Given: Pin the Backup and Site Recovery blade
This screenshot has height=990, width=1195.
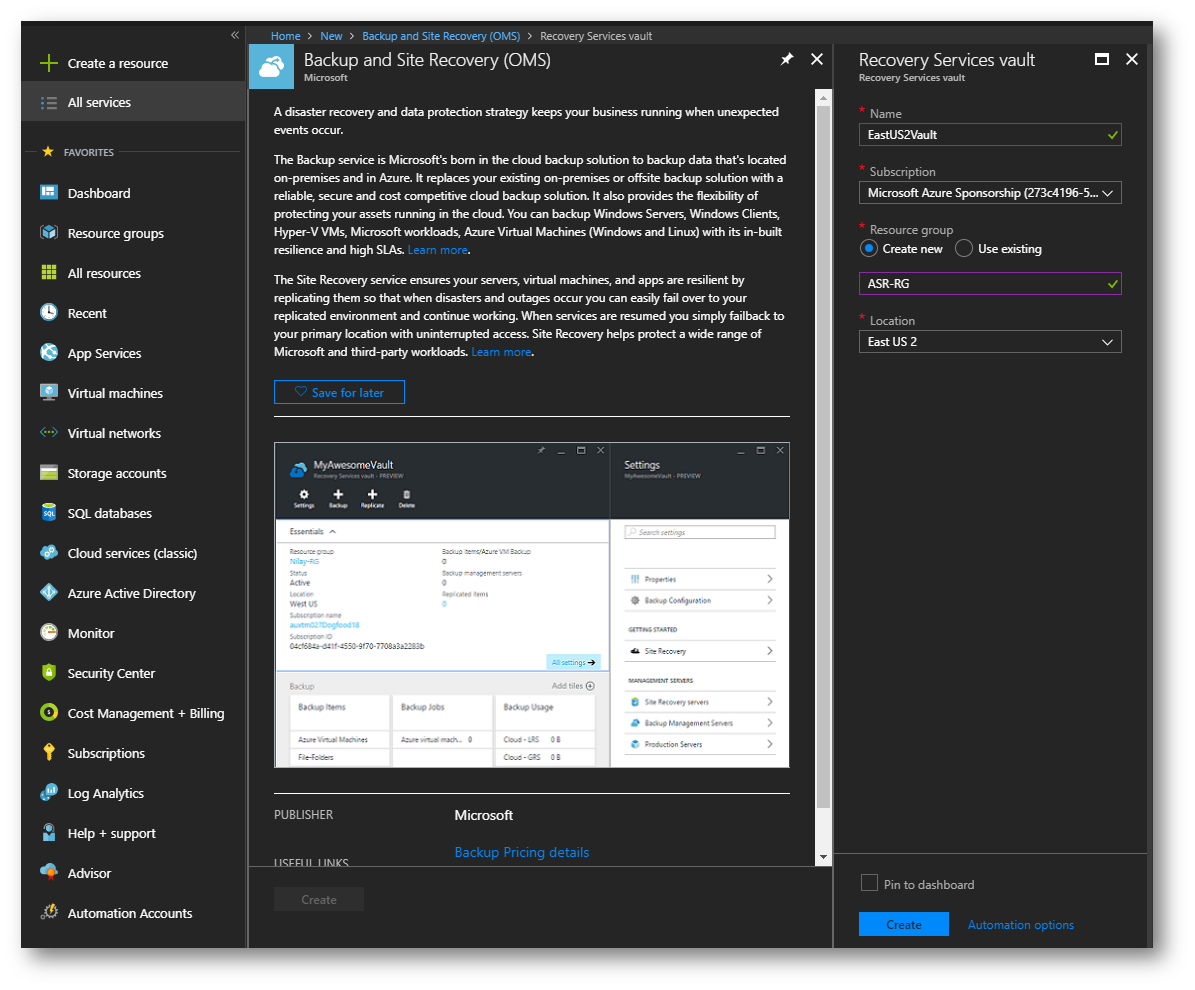Looking at the screenshot, I should click(787, 59).
